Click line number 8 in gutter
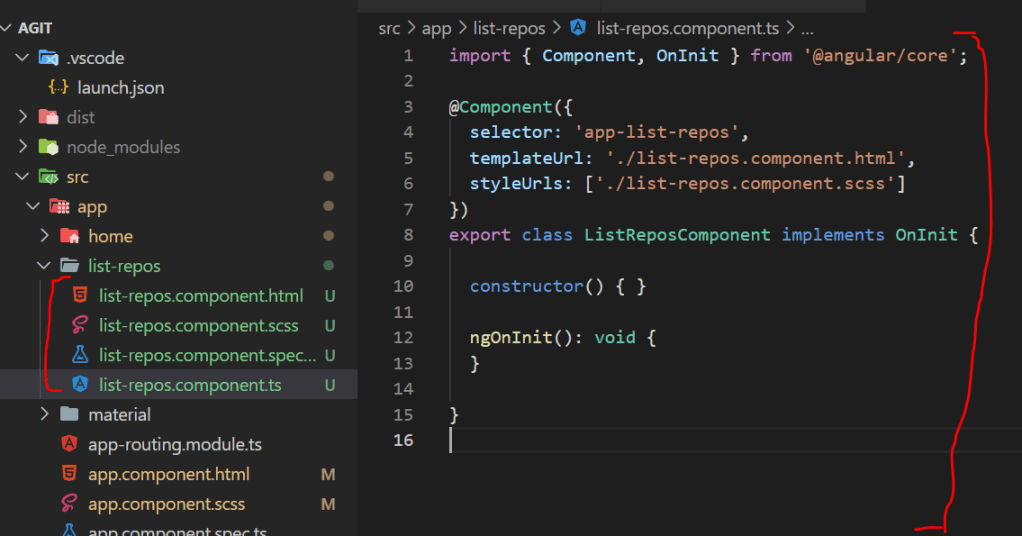Screen dimensions: 1022x536 (x=407, y=235)
